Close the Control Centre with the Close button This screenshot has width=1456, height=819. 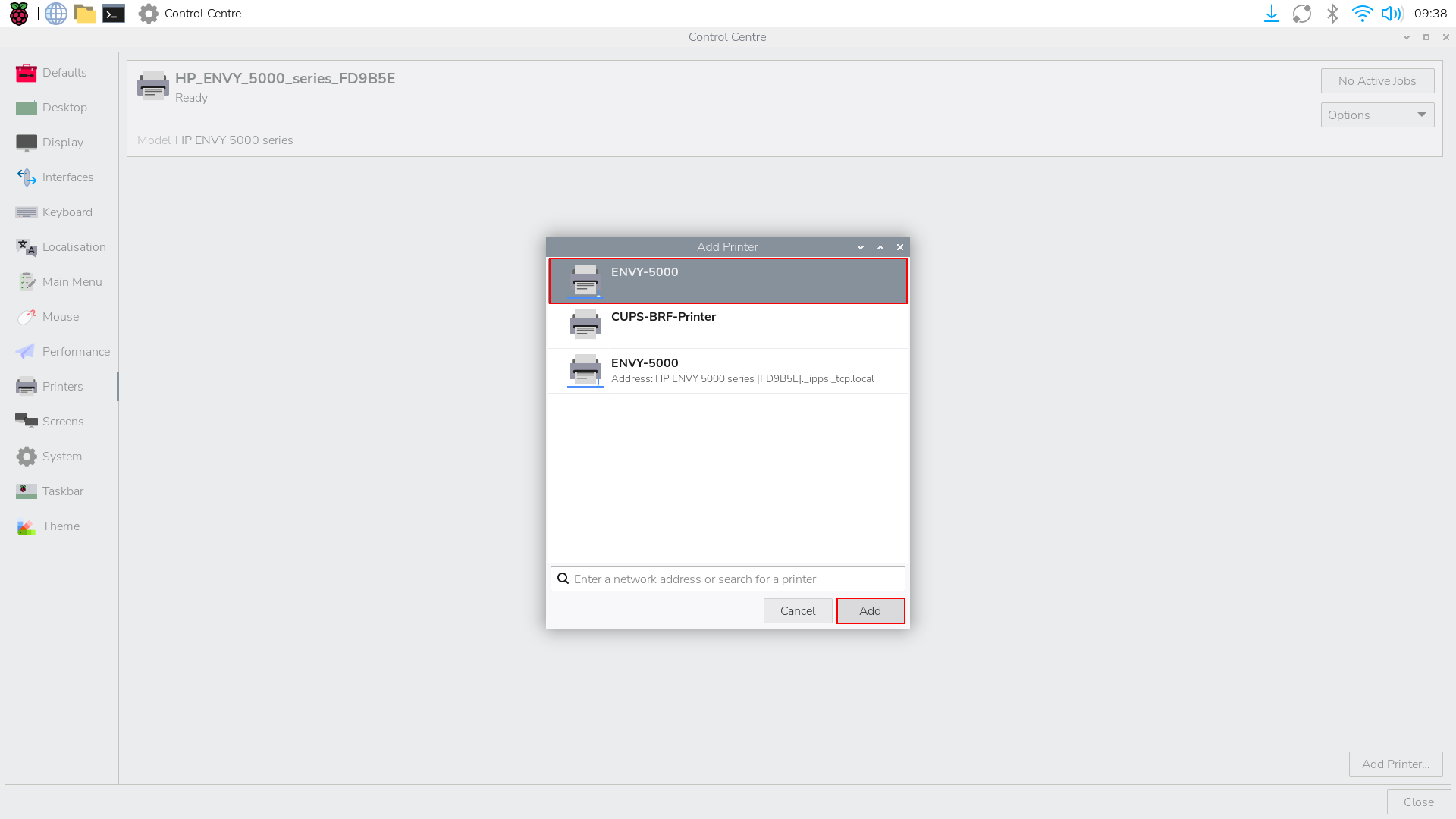pyautogui.click(x=1418, y=802)
